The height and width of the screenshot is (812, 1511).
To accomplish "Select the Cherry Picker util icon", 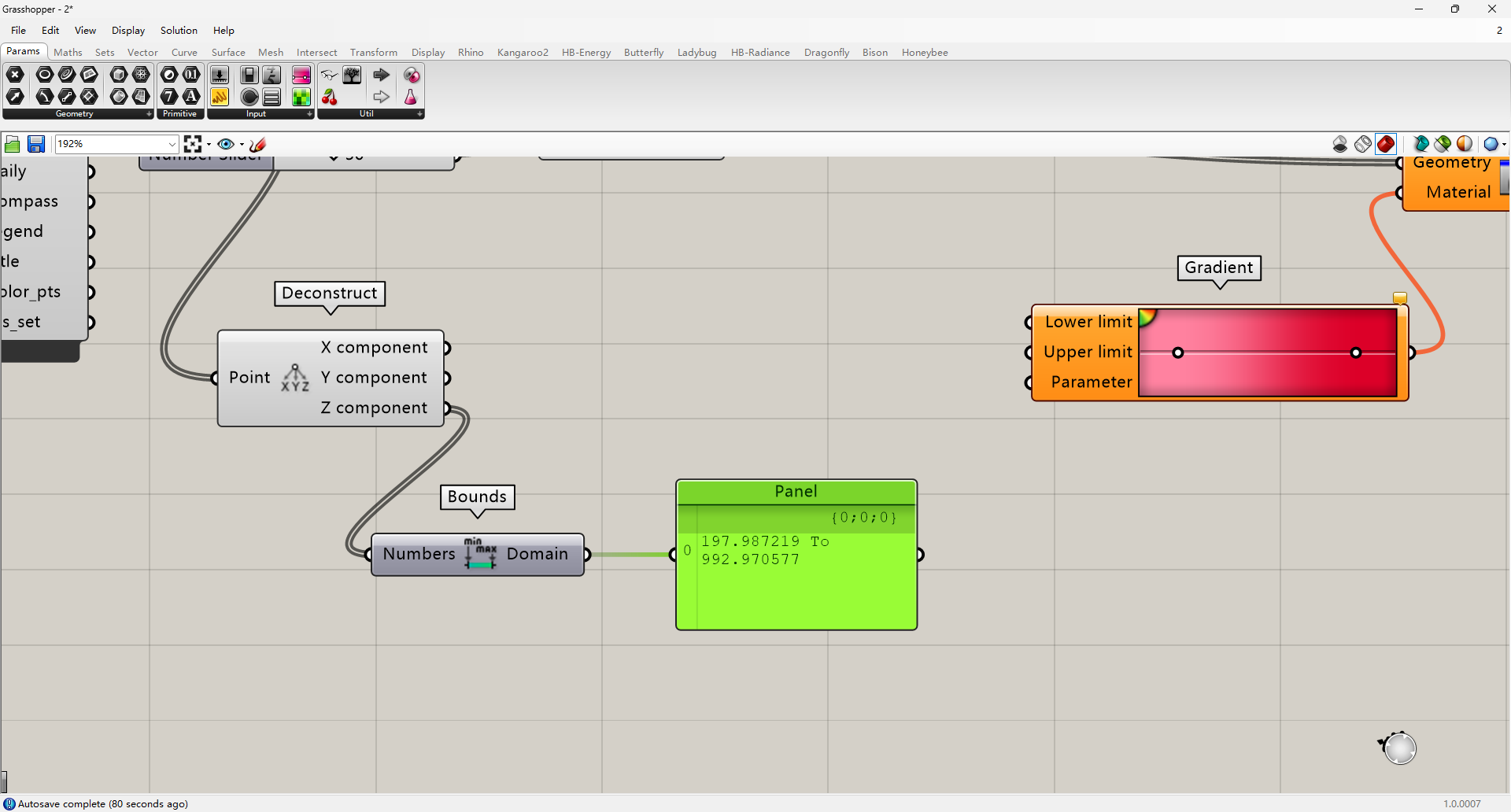I will [330, 96].
